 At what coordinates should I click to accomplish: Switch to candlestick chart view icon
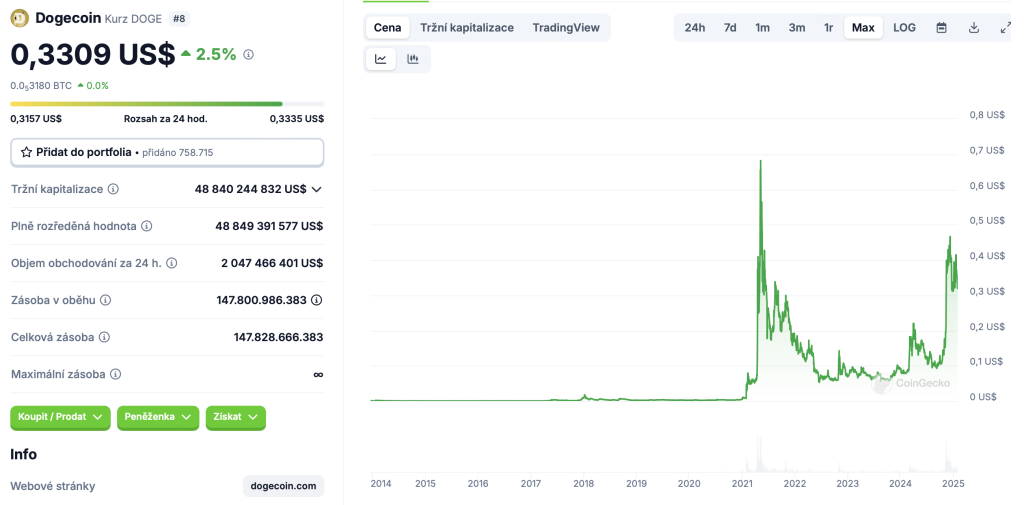413,59
